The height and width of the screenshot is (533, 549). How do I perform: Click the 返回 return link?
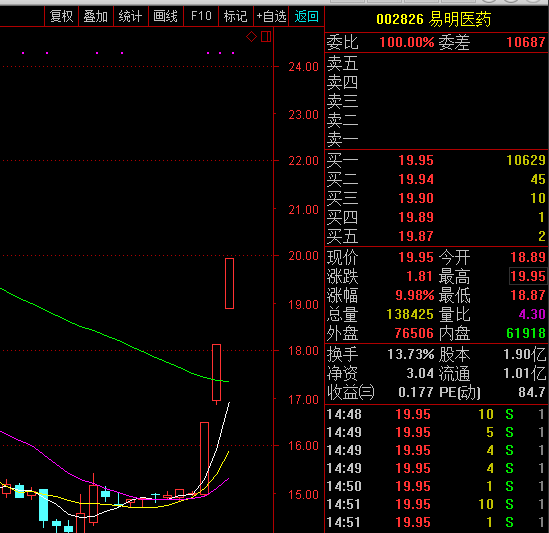point(306,16)
